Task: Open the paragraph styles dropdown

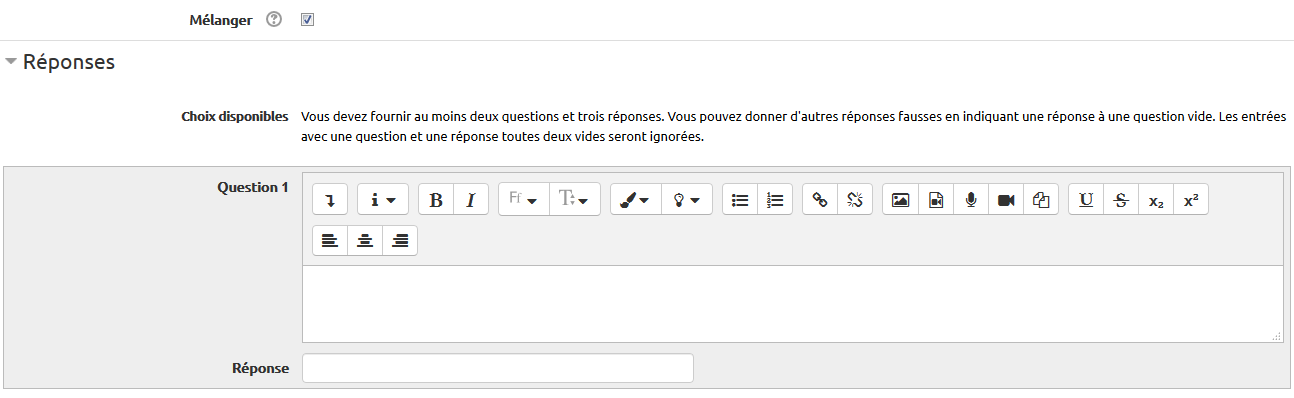Action: [383, 200]
